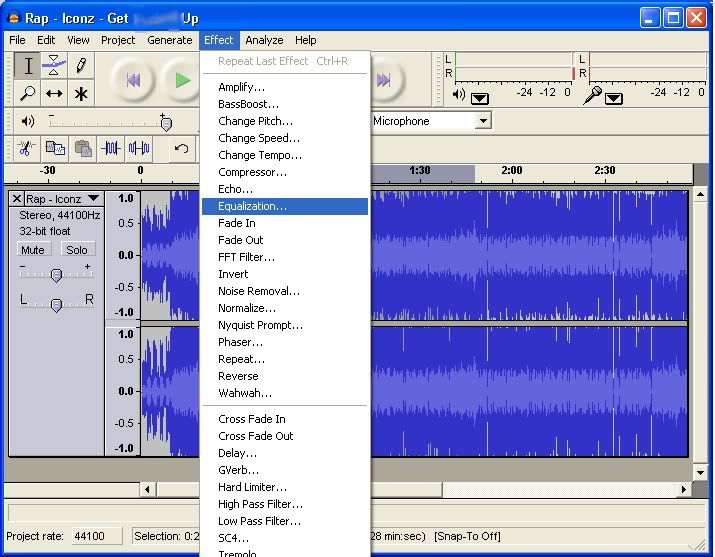Choose Equalization effect
The height and width of the screenshot is (557, 715).
[x=285, y=206]
